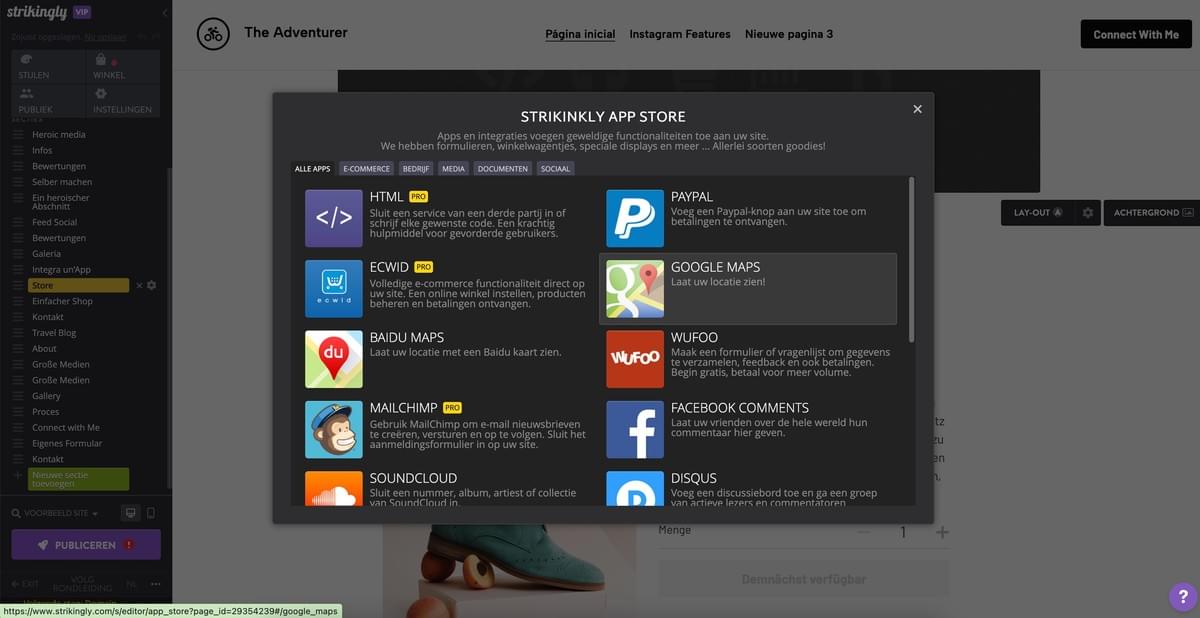Open Nieuwe pagina 3 nav item

click(789, 34)
